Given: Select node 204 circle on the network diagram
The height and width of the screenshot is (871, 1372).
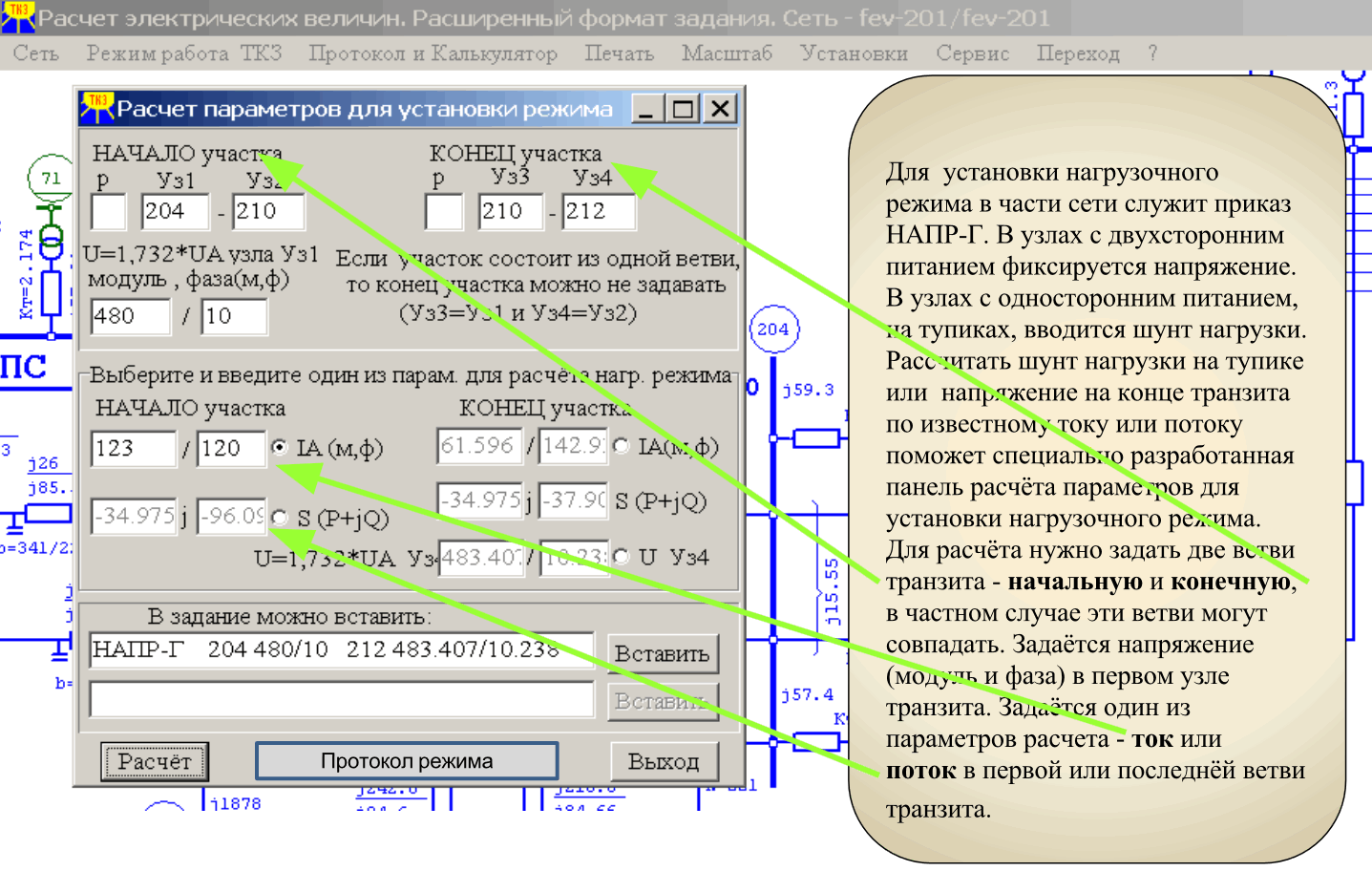Looking at the screenshot, I should (773, 329).
